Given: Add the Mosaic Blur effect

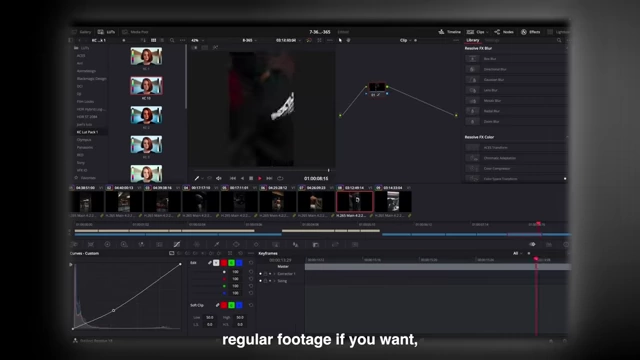Looking at the screenshot, I should pos(515,100).
